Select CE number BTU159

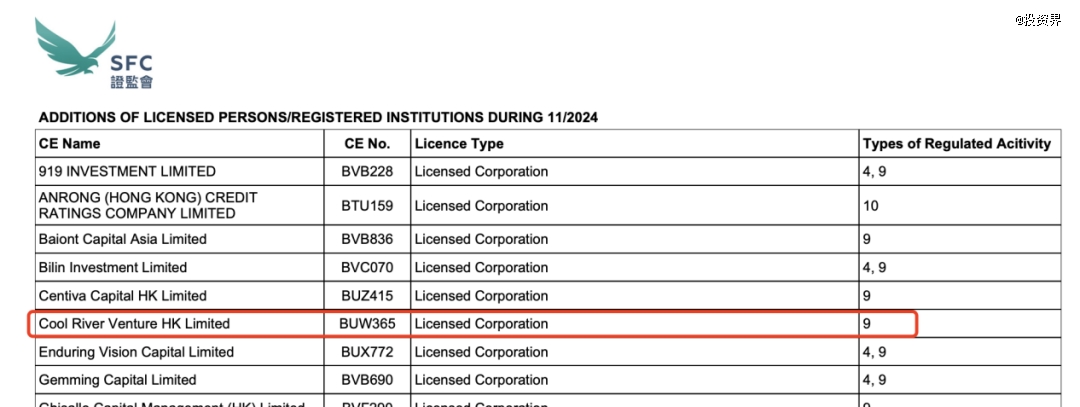pos(367,206)
